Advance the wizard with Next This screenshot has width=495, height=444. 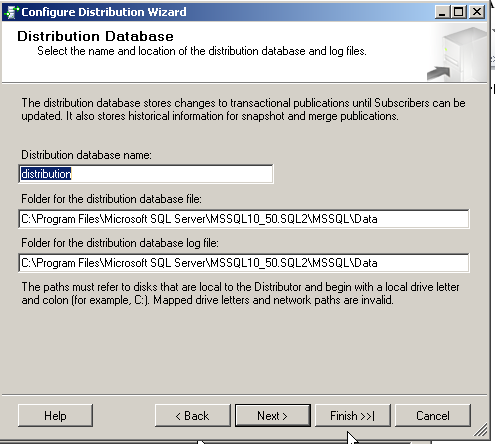click(x=273, y=416)
